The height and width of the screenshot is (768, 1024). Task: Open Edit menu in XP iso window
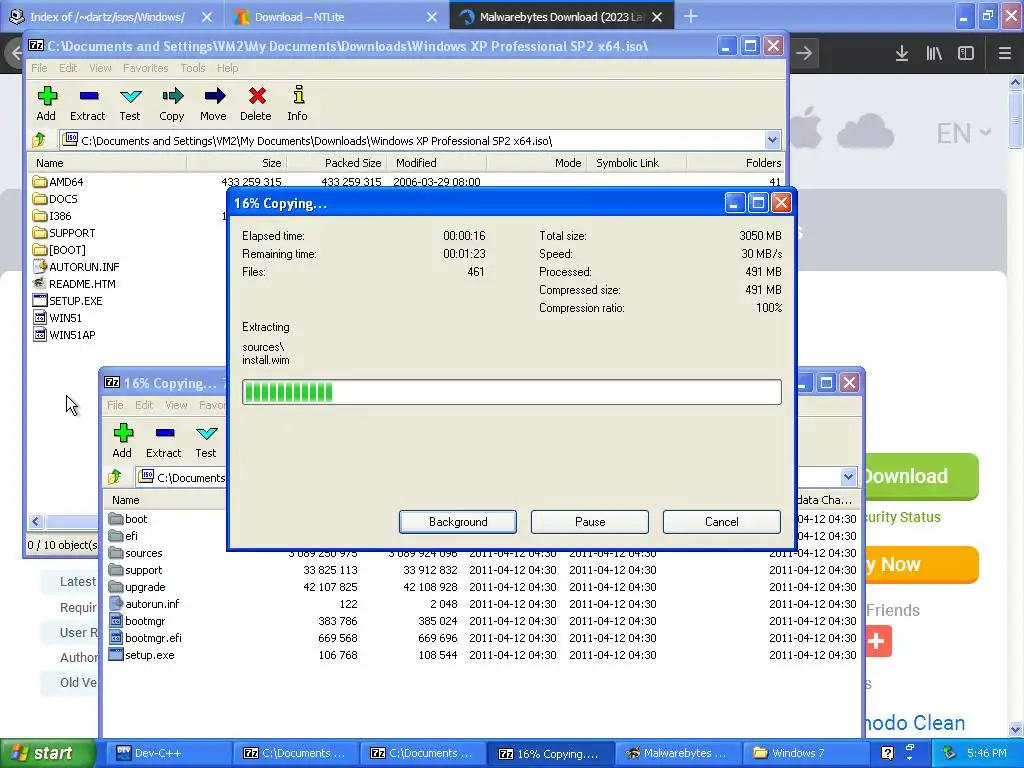pos(68,68)
